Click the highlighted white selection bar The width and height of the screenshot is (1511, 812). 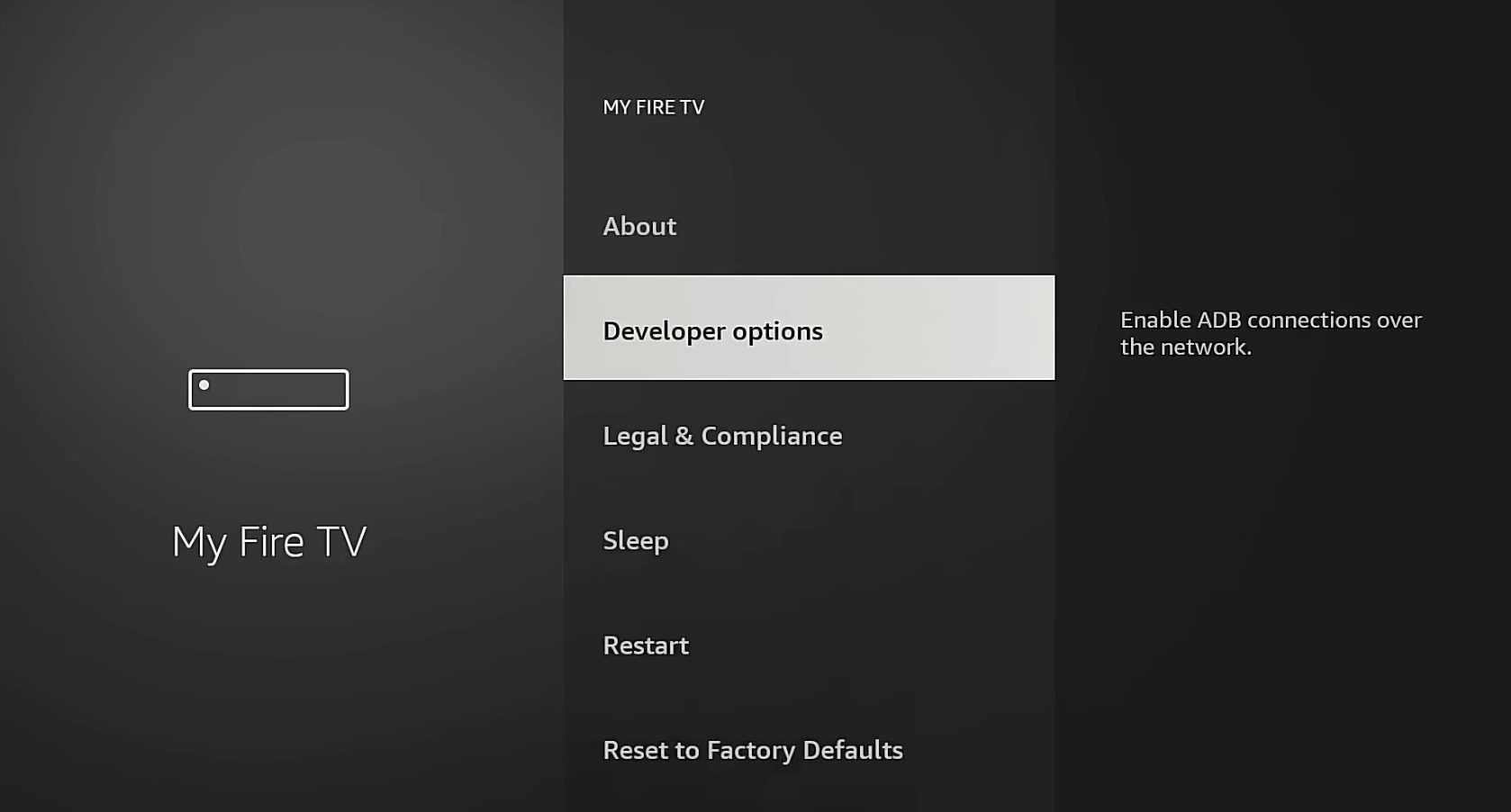(808, 329)
